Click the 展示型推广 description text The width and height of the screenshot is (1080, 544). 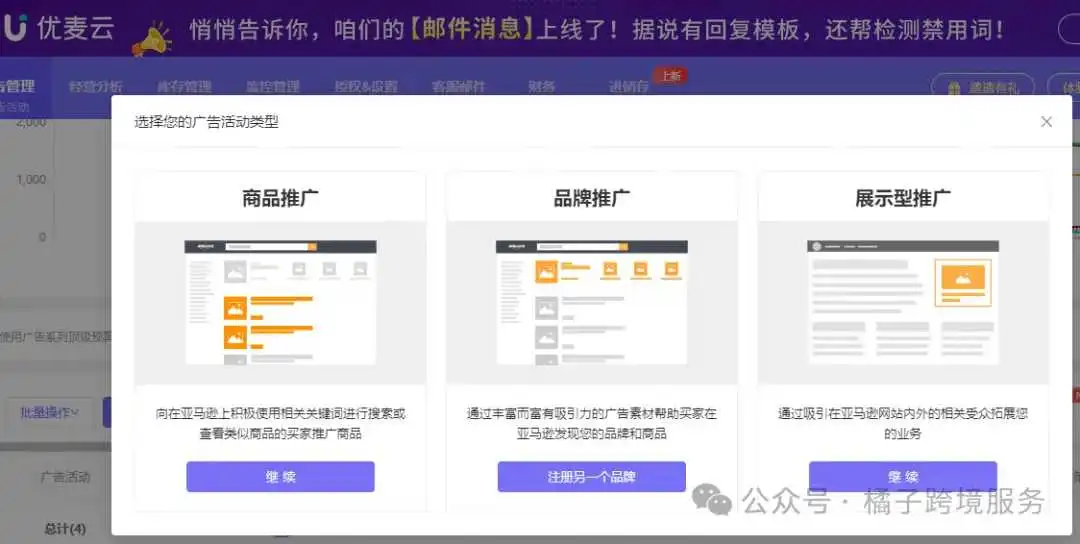coord(903,423)
